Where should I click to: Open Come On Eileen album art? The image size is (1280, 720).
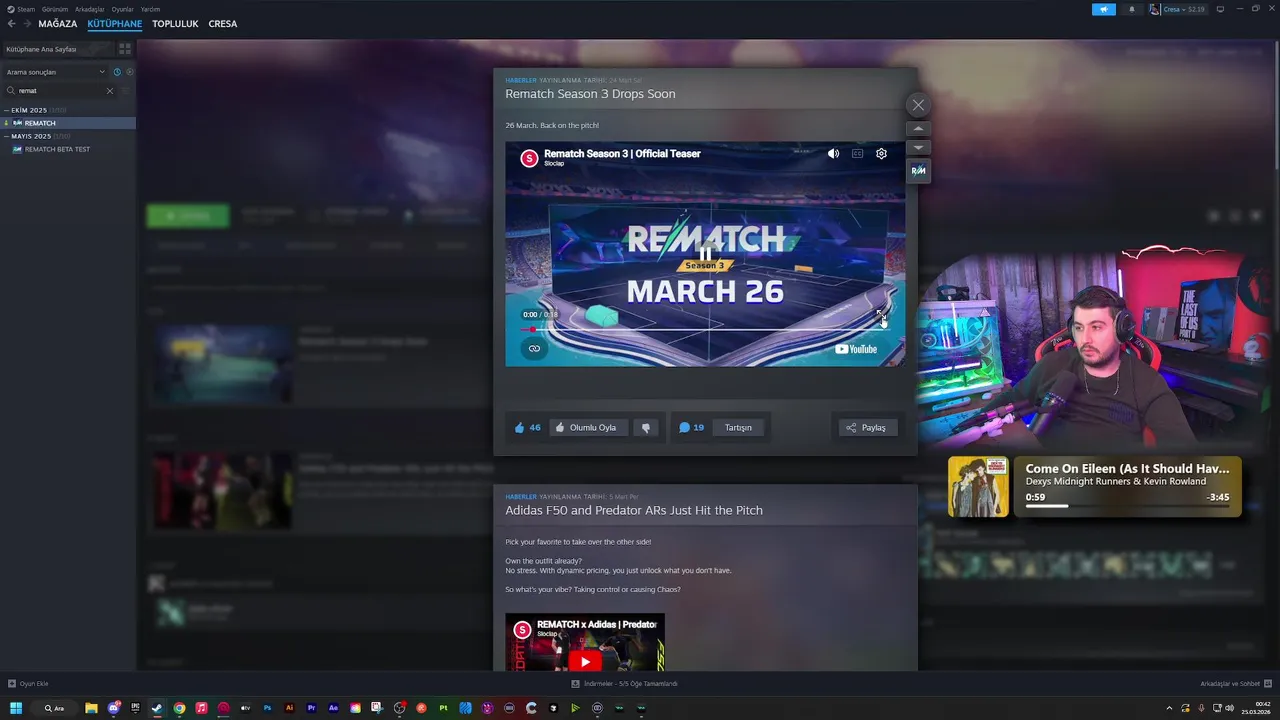click(x=978, y=487)
